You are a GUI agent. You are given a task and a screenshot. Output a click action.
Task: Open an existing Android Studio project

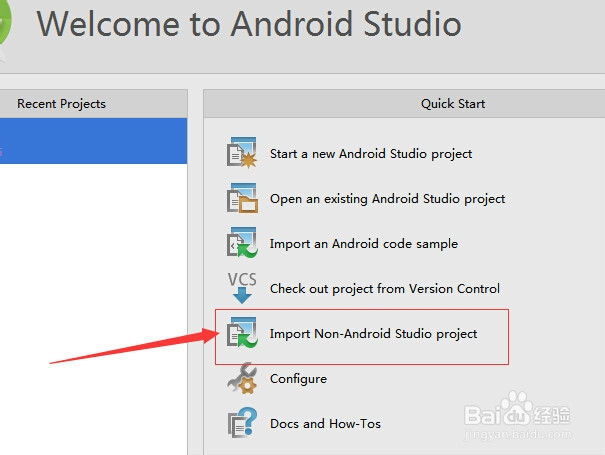pos(387,199)
